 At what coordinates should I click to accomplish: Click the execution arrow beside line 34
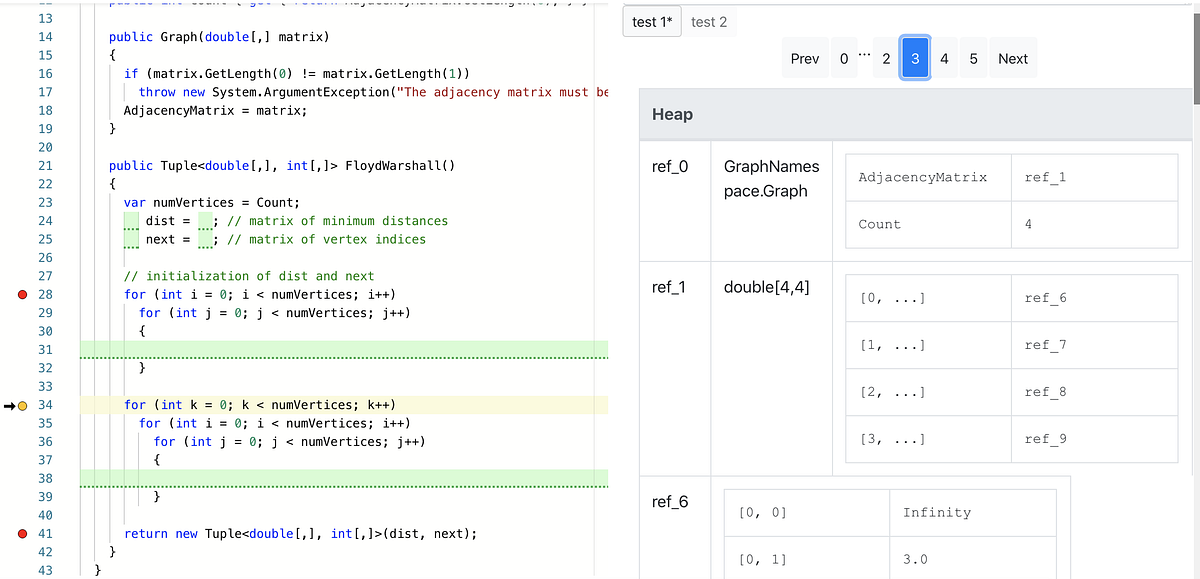[12, 405]
